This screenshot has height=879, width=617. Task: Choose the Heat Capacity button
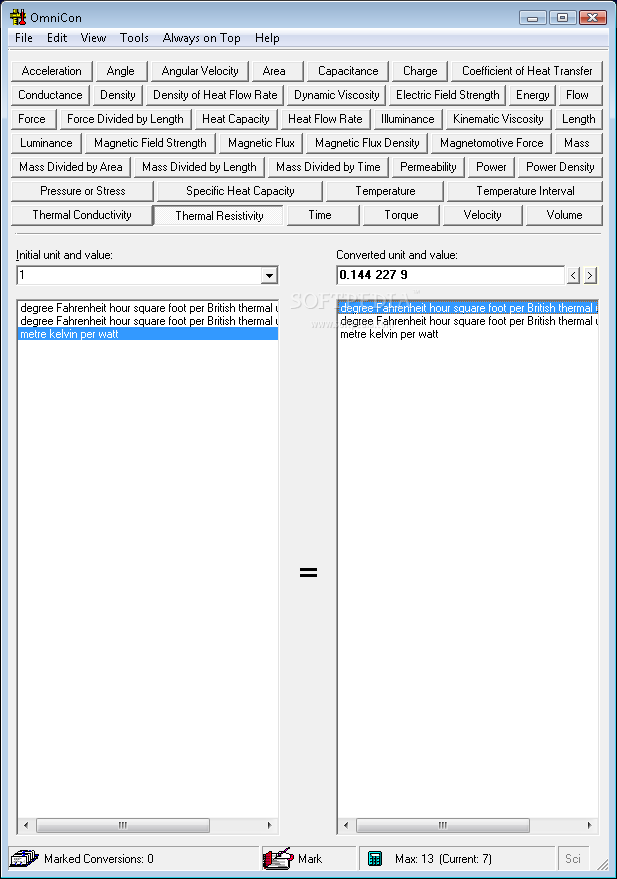(x=236, y=119)
